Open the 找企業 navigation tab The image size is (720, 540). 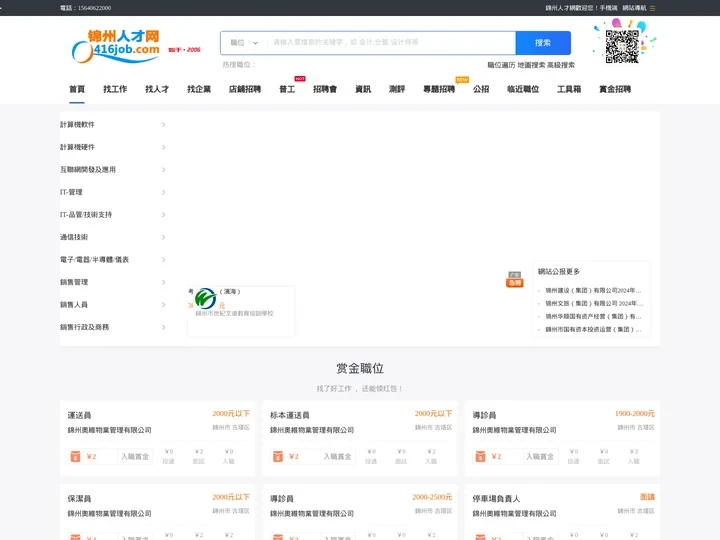(199, 89)
